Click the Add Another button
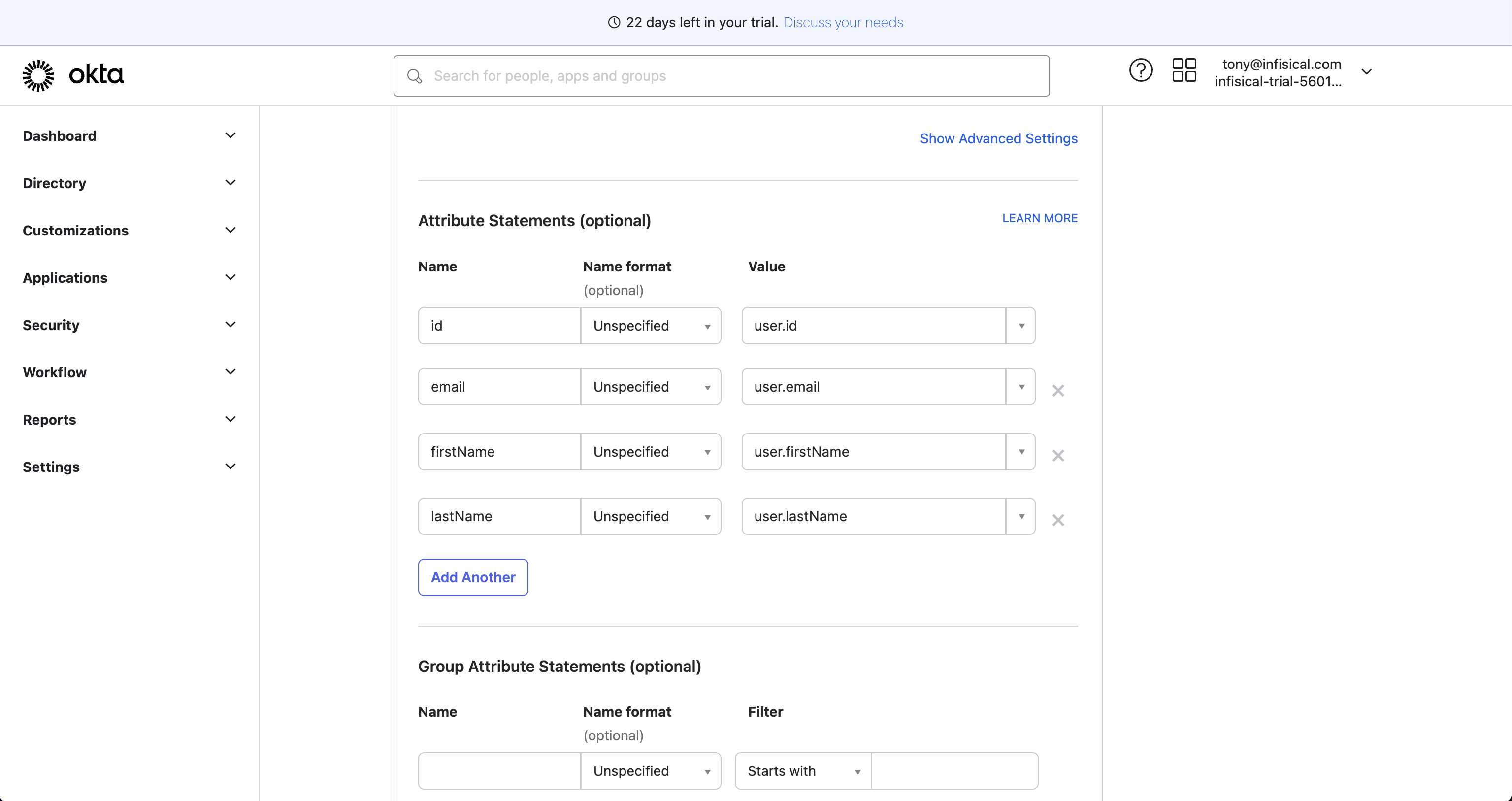The width and height of the screenshot is (1512, 801). [x=473, y=577]
